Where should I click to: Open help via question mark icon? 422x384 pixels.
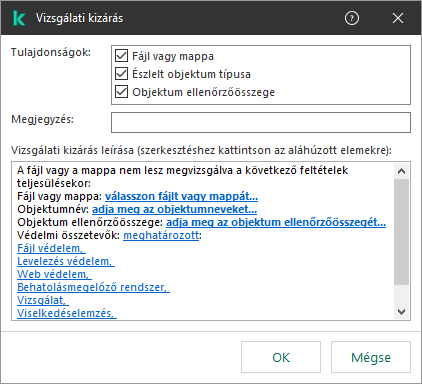click(352, 18)
